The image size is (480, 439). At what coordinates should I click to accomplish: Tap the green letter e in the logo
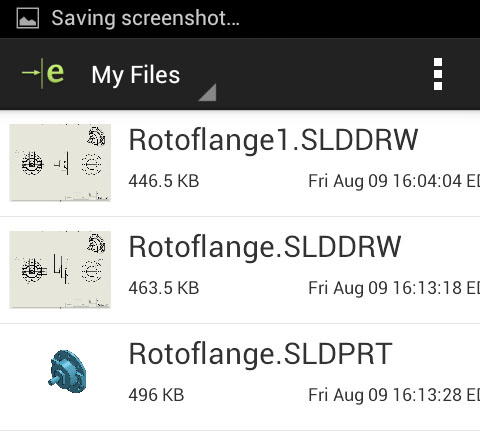(55, 73)
